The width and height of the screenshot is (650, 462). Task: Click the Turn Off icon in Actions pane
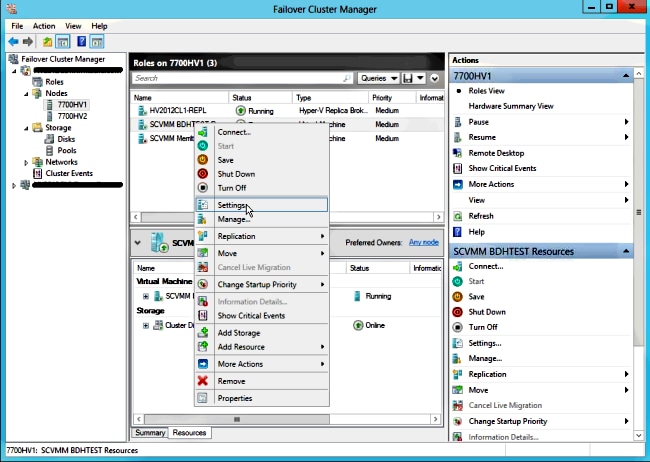(x=458, y=327)
